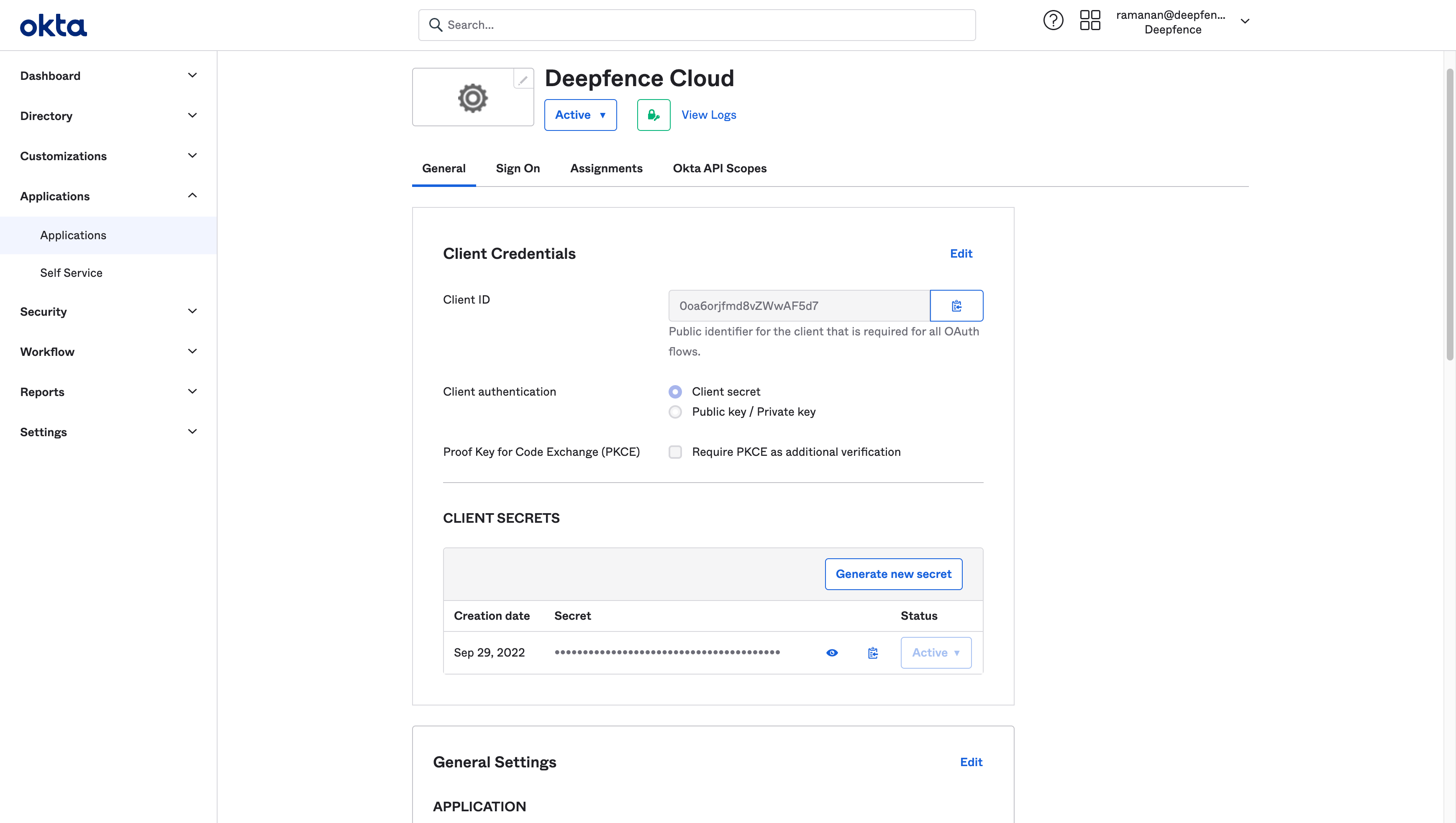Click the masked secret dots
This screenshot has width=1456, height=823.
pyautogui.click(x=667, y=652)
